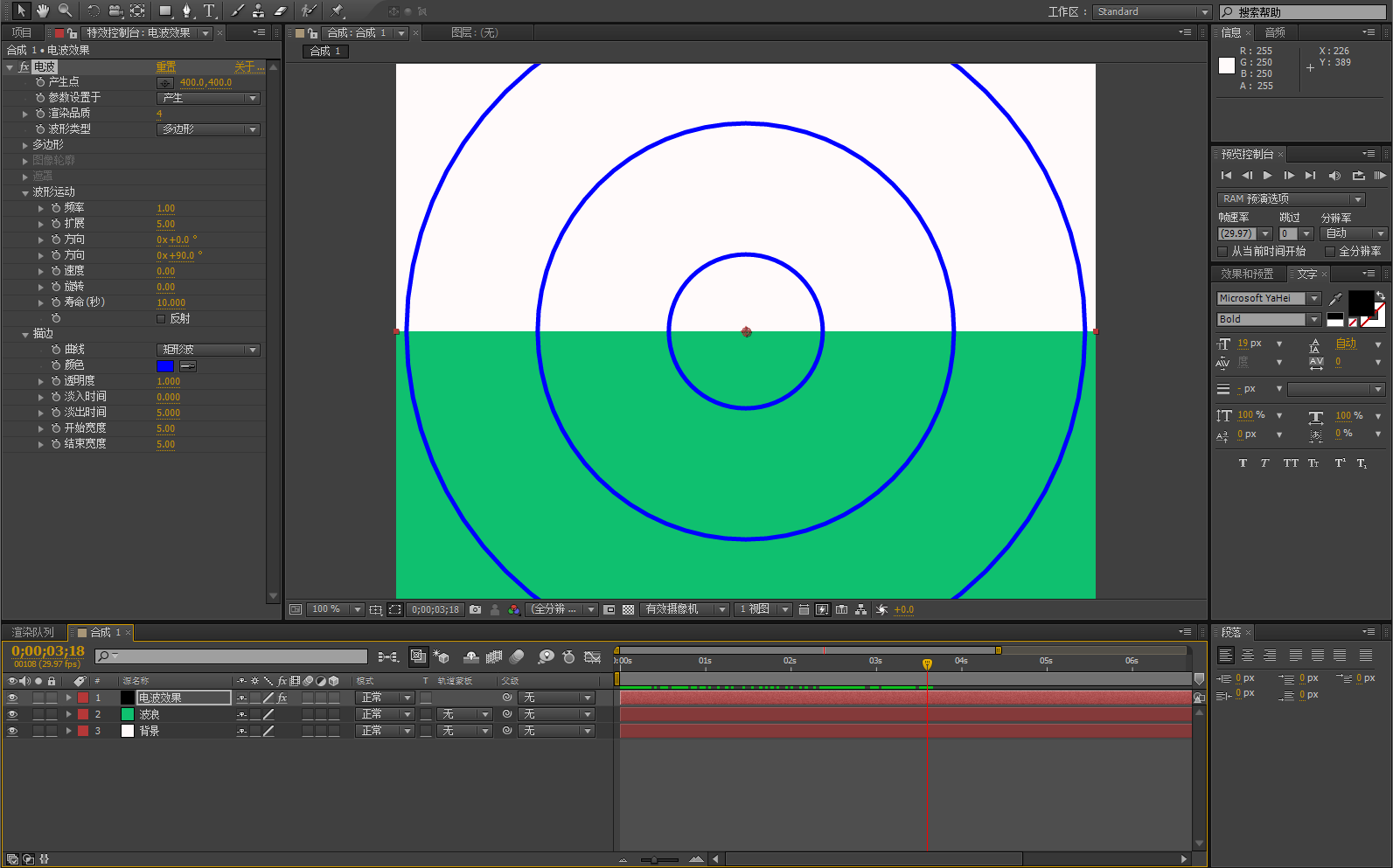Open the composition flowchart icon in viewer
Image resolution: width=1393 pixels, height=868 pixels.
click(861, 610)
